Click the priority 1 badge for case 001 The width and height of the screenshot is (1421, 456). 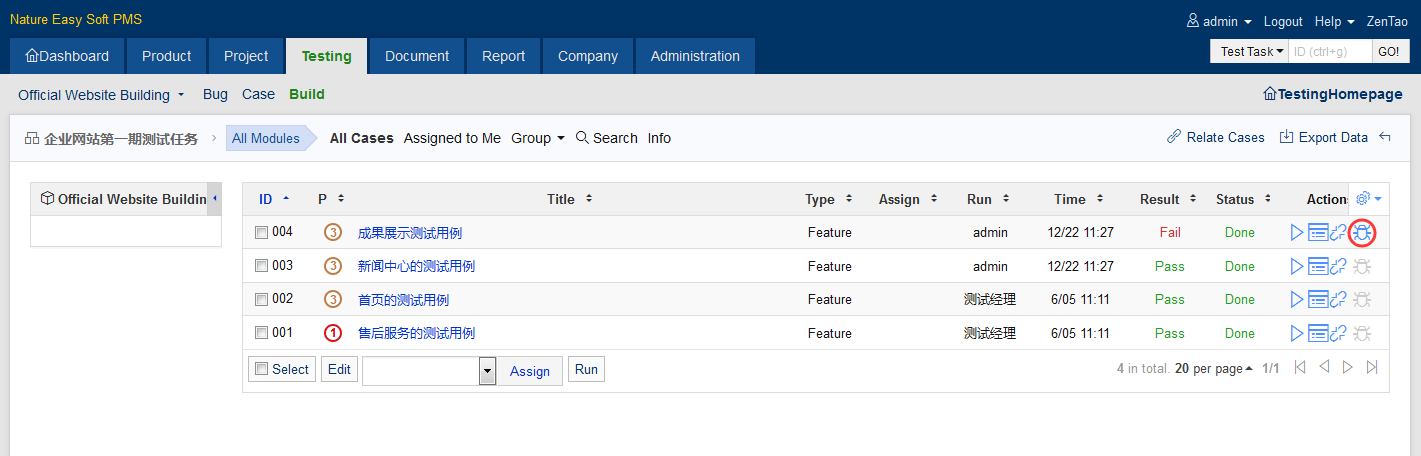(332, 333)
